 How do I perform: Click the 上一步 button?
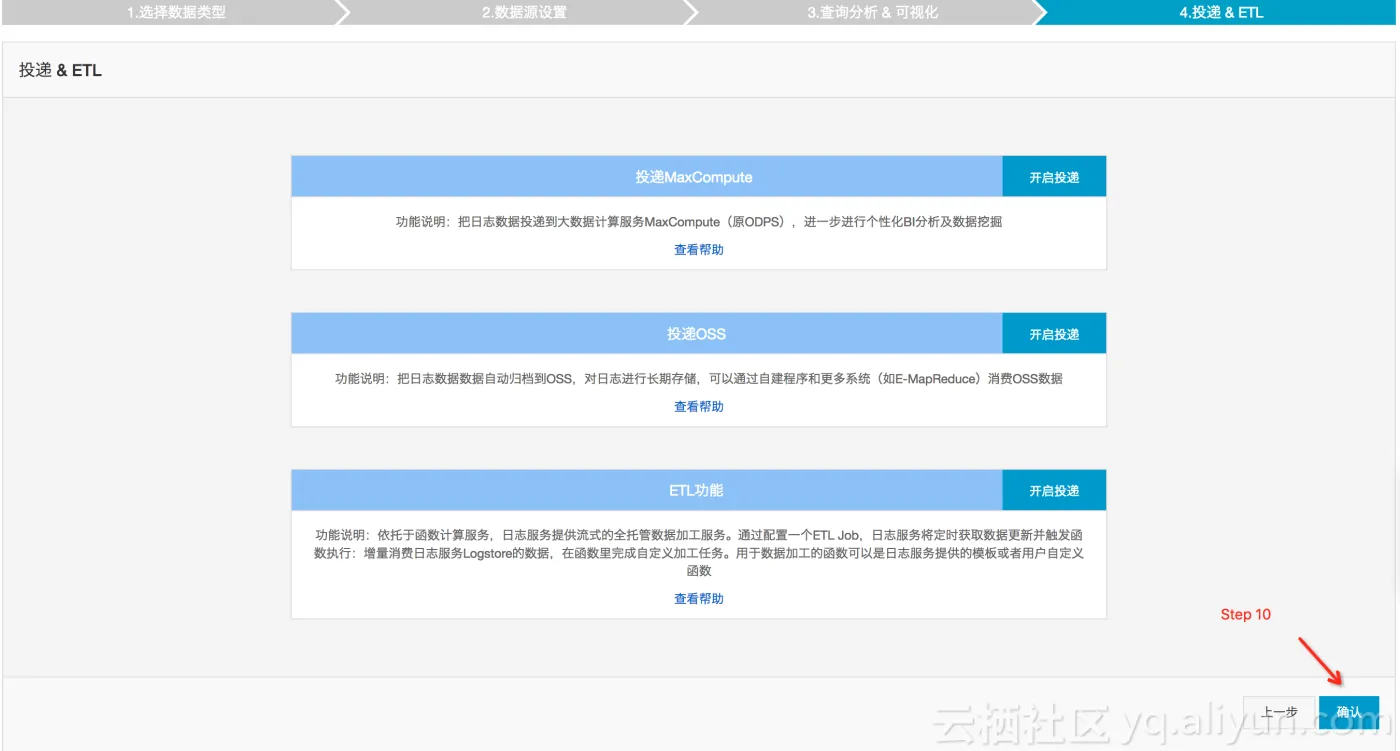[1279, 711]
